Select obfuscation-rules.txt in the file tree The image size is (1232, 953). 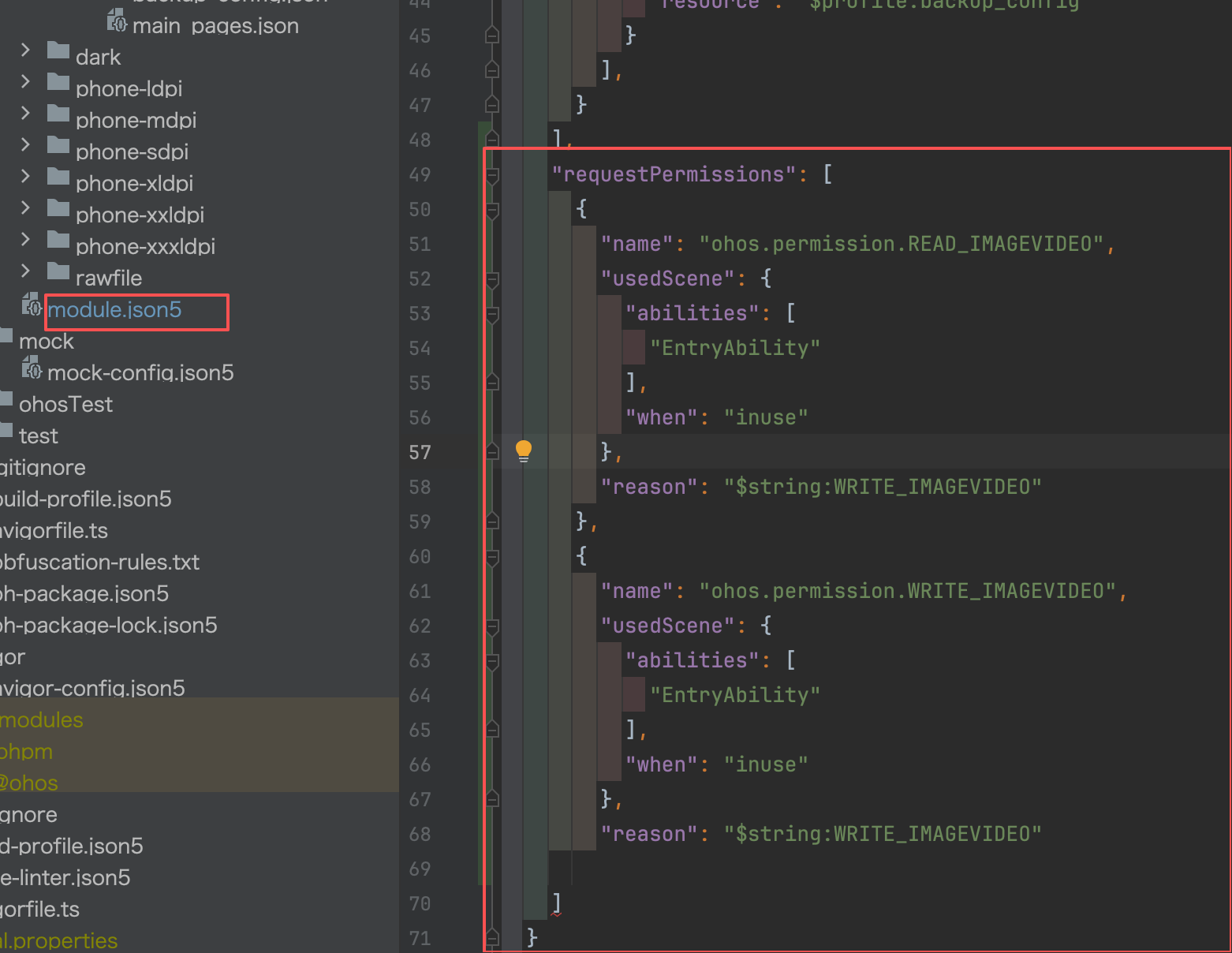point(99,562)
